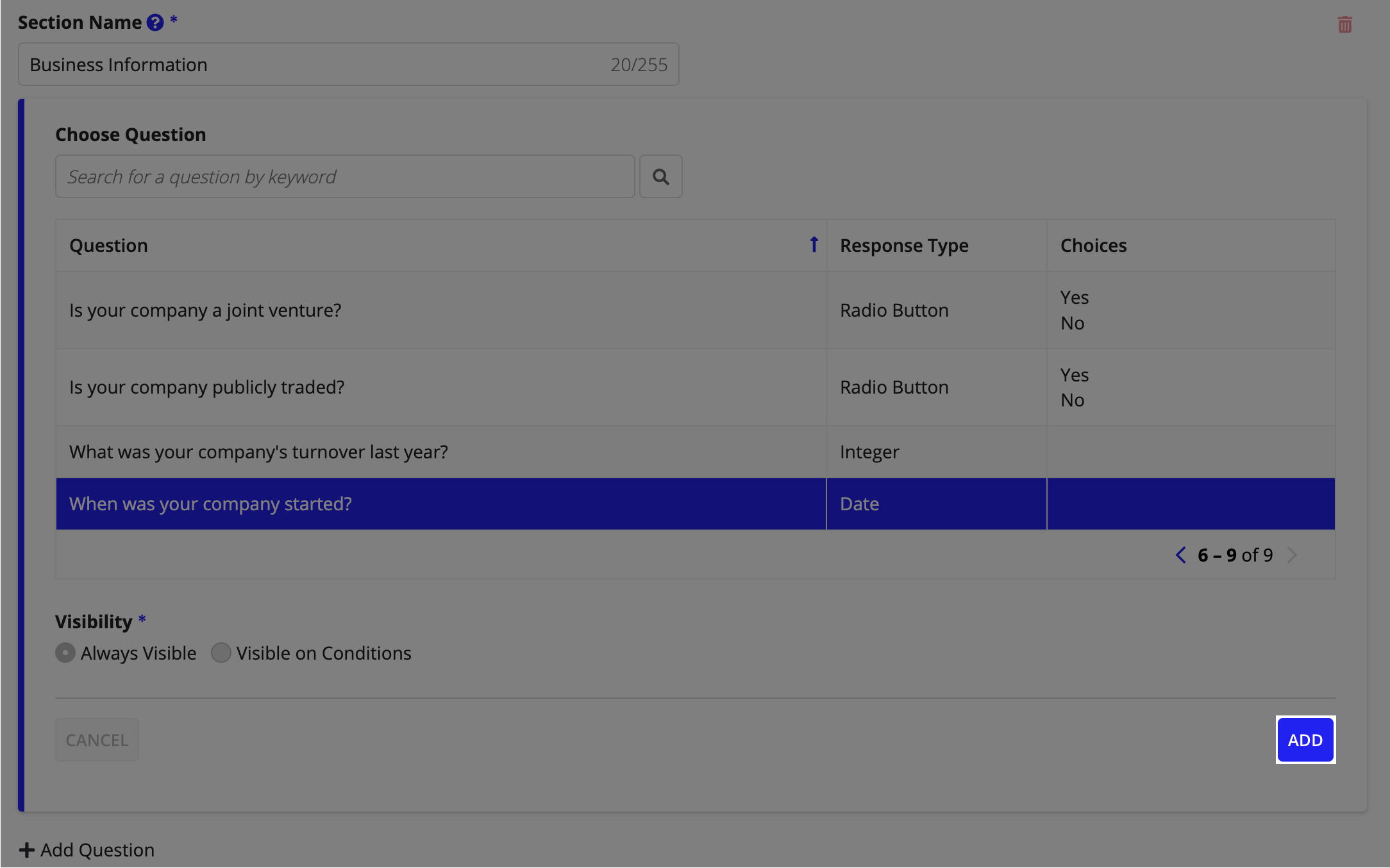Image resolution: width=1390 pixels, height=868 pixels.
Task: Click the Response Type column header
Action: pos(937,246)
